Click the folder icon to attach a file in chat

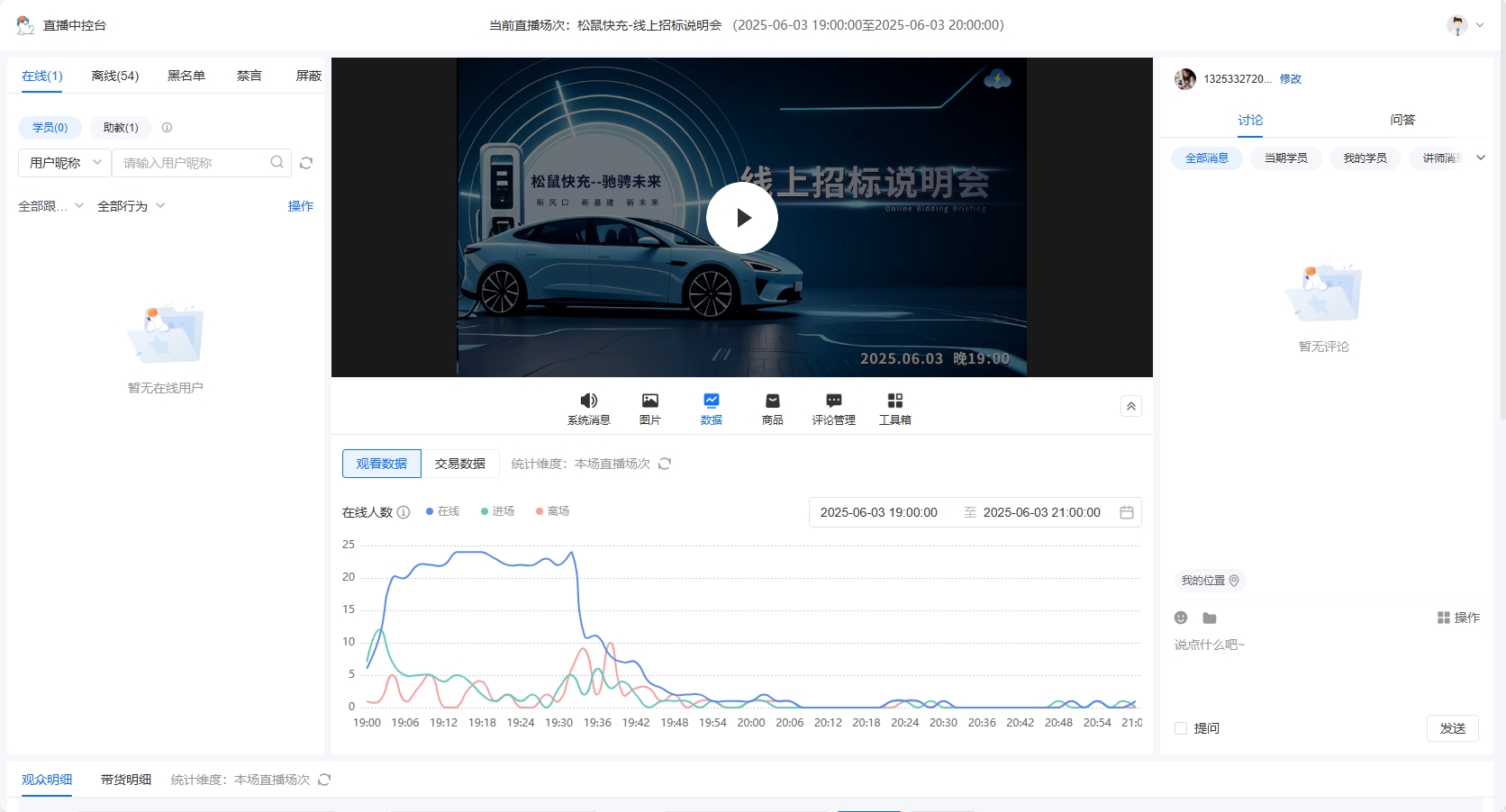[1209, 618]
